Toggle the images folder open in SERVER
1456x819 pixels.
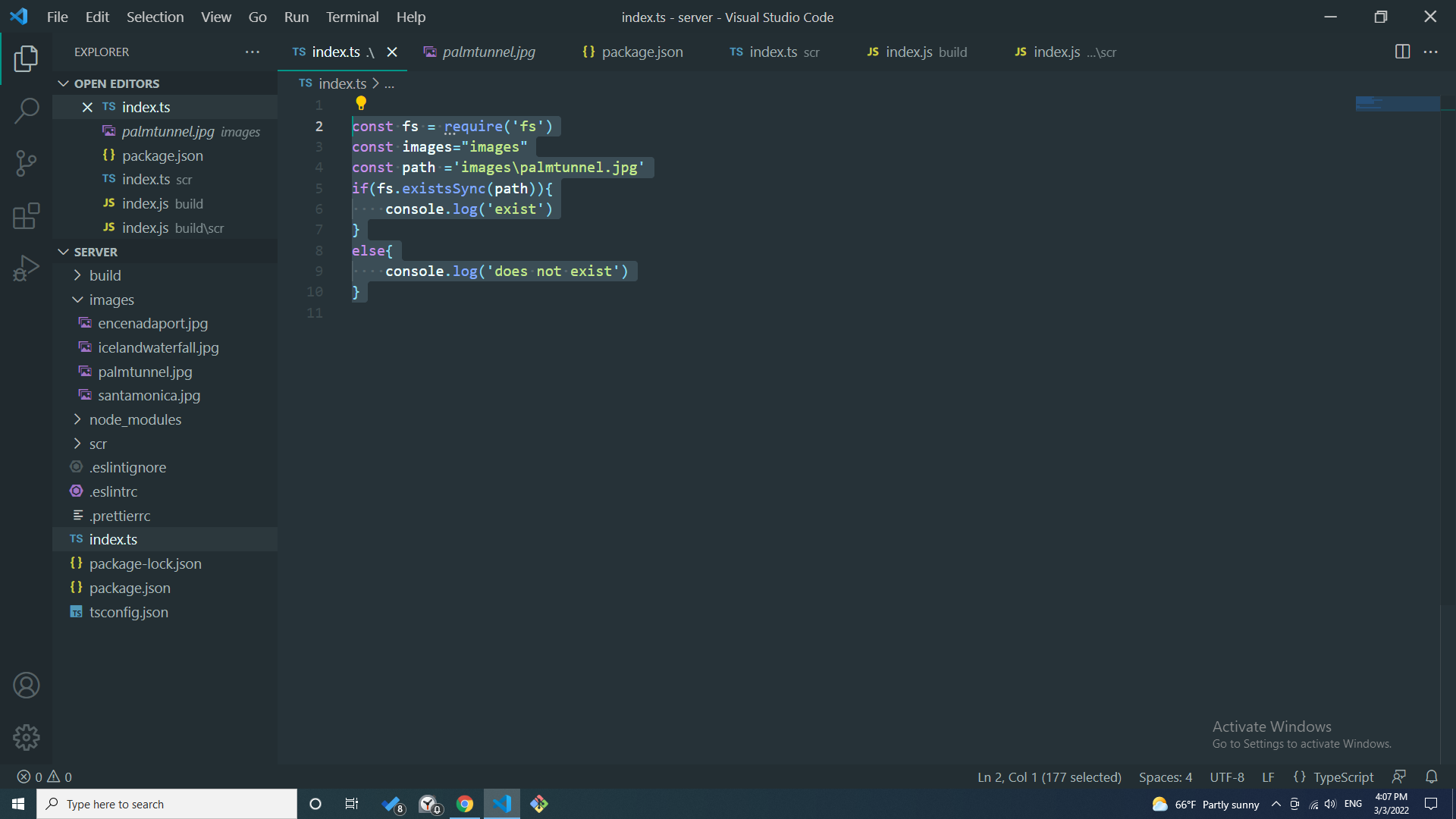tap(78, 299)
